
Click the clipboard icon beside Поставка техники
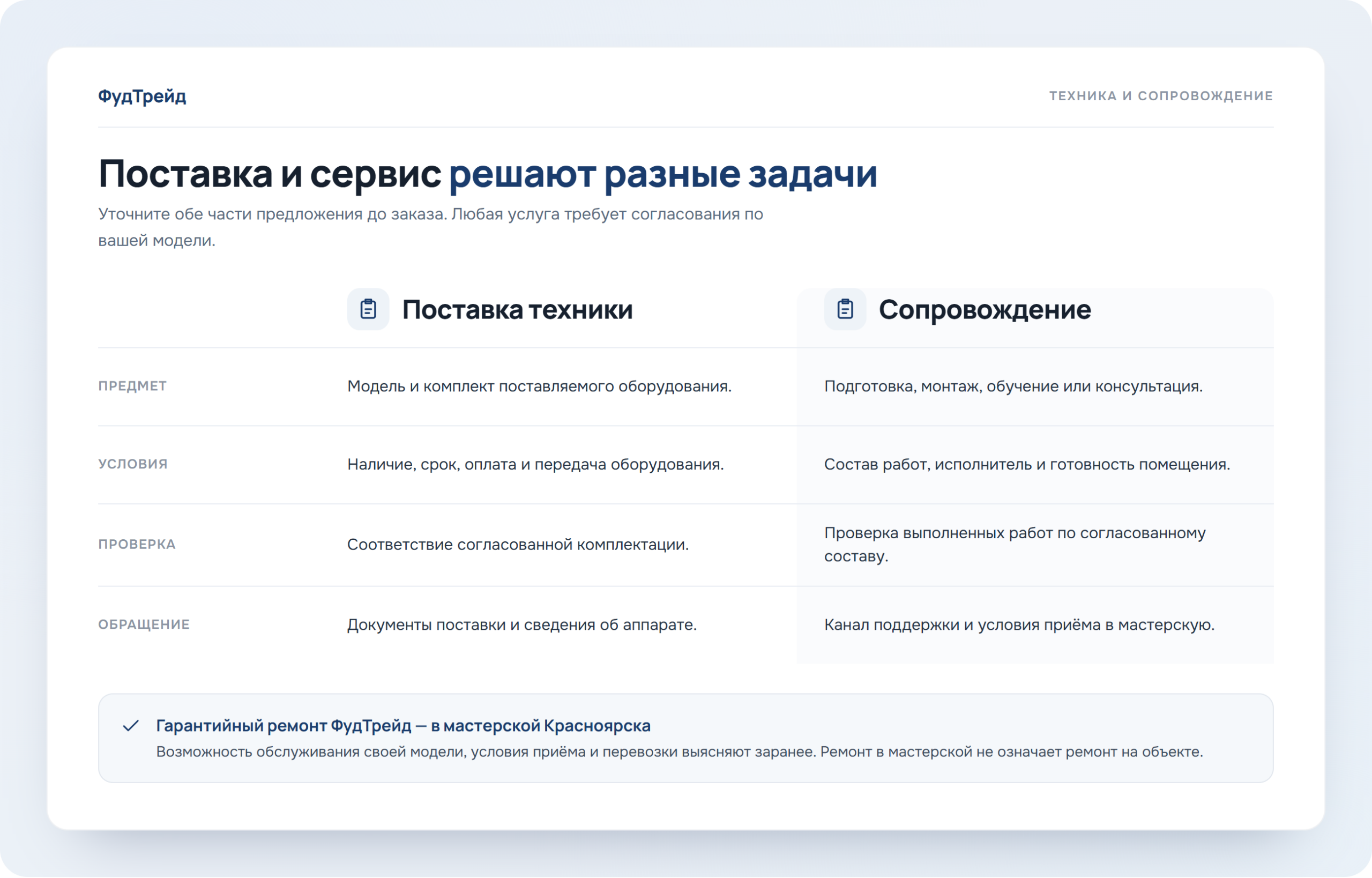point(368,310)
